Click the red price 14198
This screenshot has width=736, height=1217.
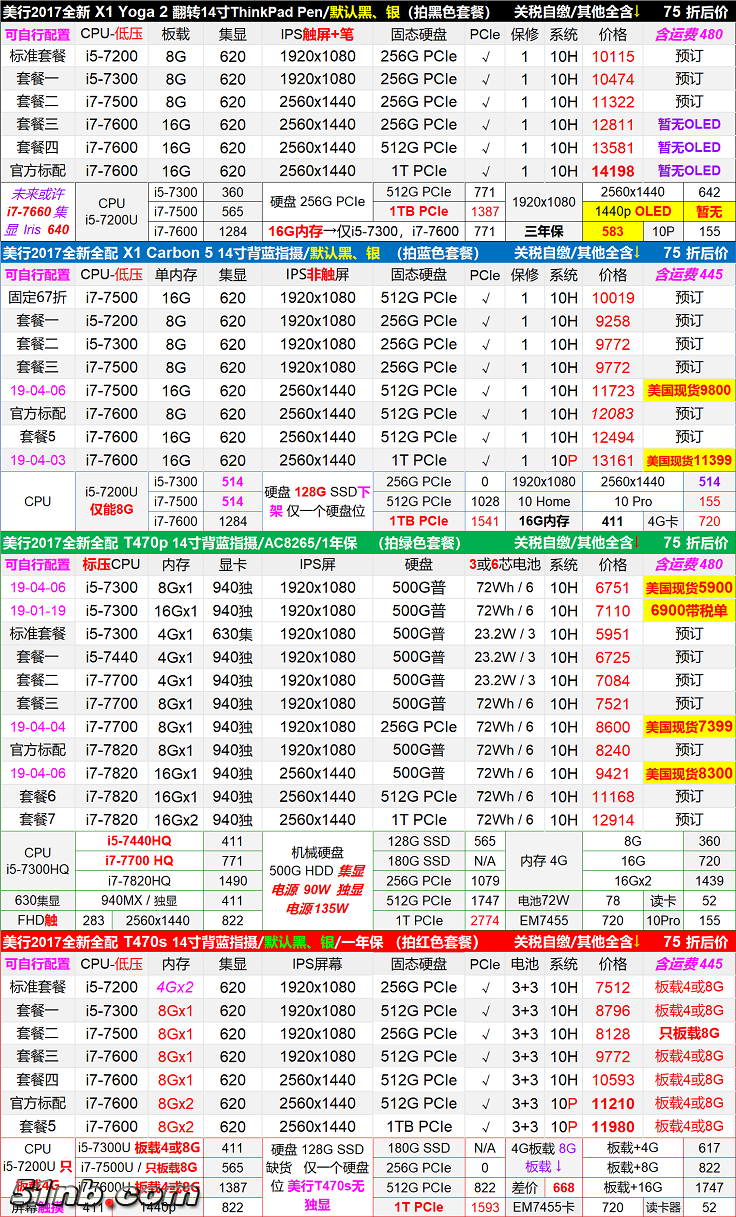point(613,171)
